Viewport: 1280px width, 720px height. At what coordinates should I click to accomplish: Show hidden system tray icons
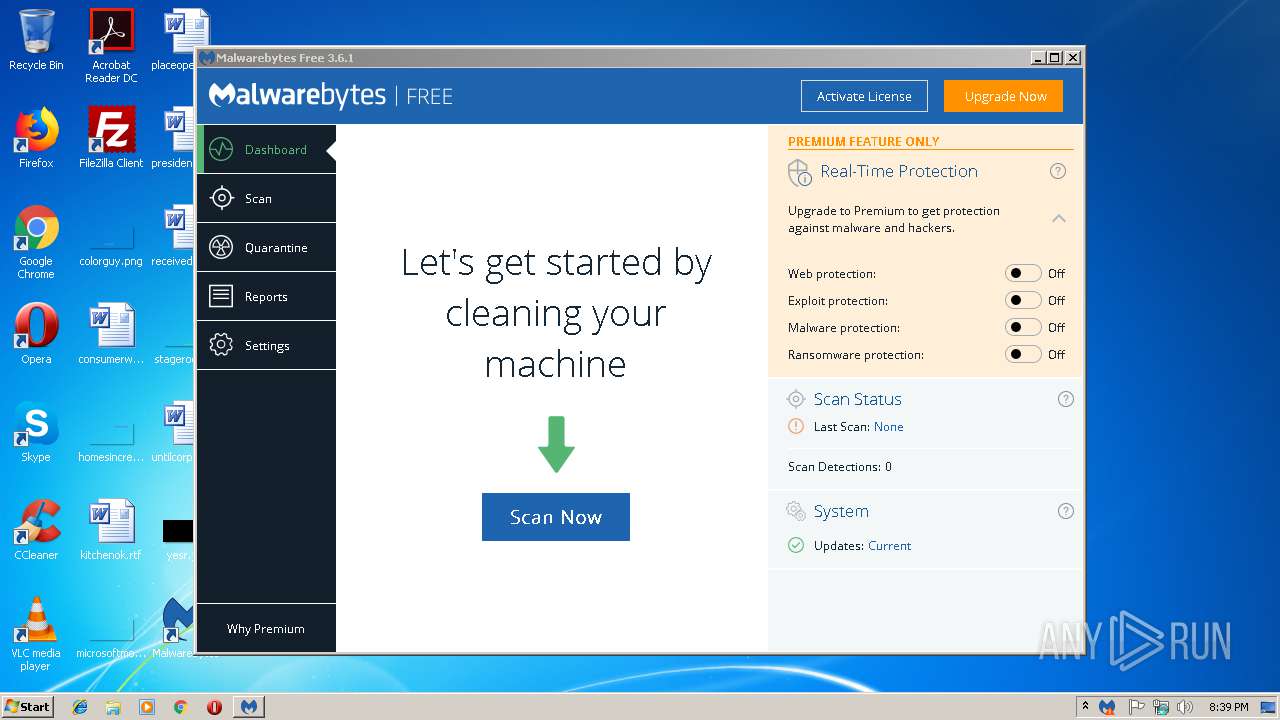click(1085, 706)
